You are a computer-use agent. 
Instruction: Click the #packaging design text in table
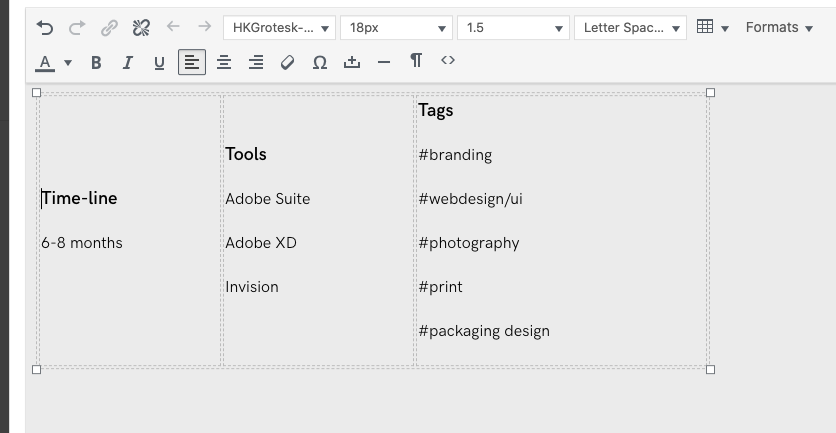484,331
